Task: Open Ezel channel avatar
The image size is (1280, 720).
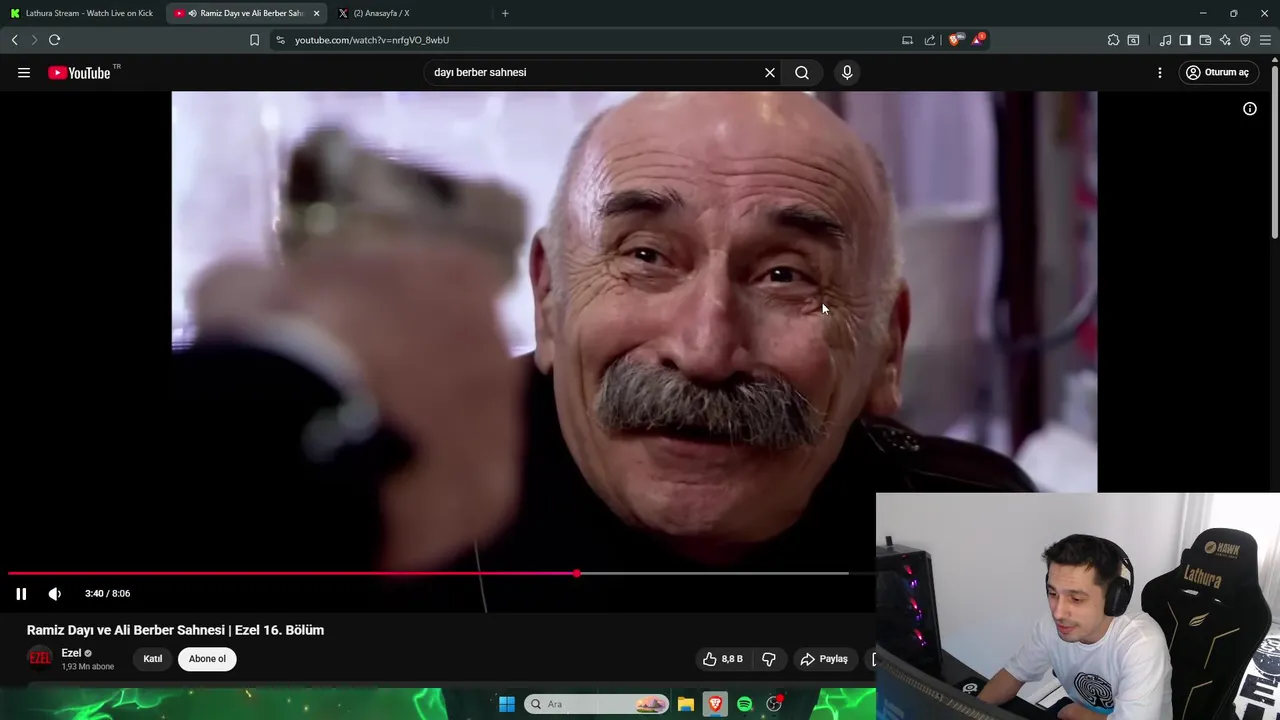Action: coord(40,658)
